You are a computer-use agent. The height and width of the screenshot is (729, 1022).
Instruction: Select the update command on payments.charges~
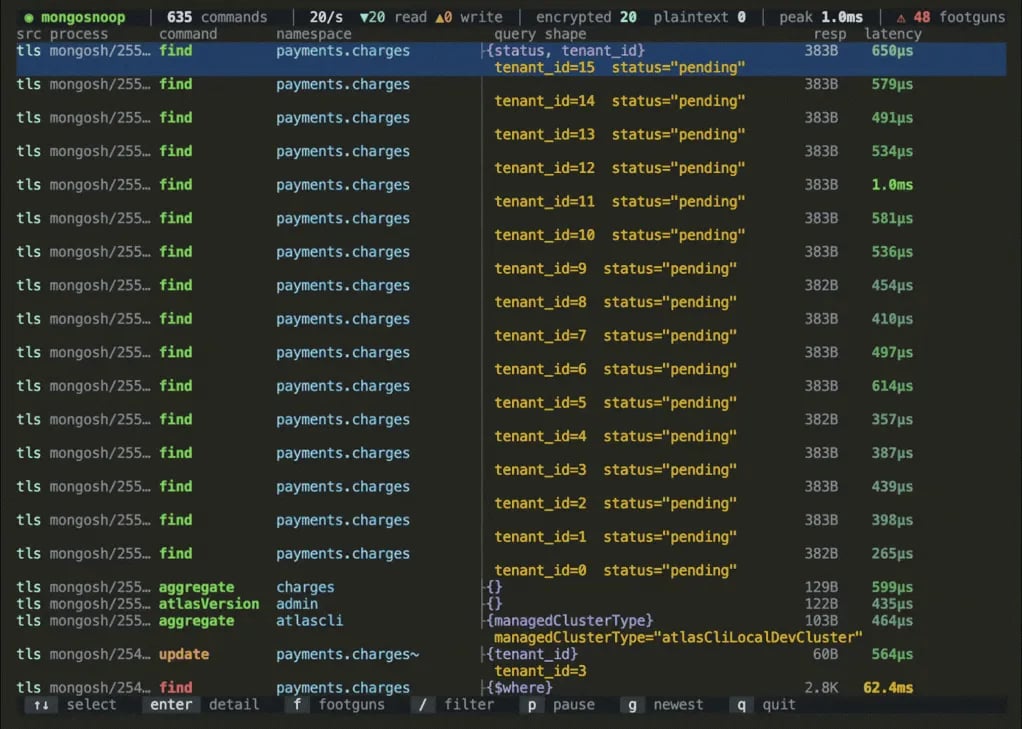click(511, 662)
